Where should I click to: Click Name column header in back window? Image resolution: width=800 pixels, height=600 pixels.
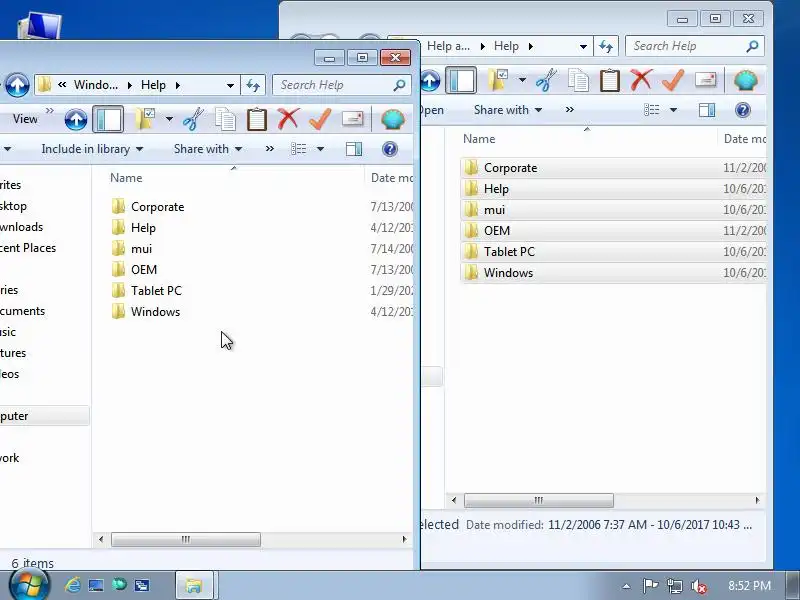pyautogui.click(x=479, y=139)
